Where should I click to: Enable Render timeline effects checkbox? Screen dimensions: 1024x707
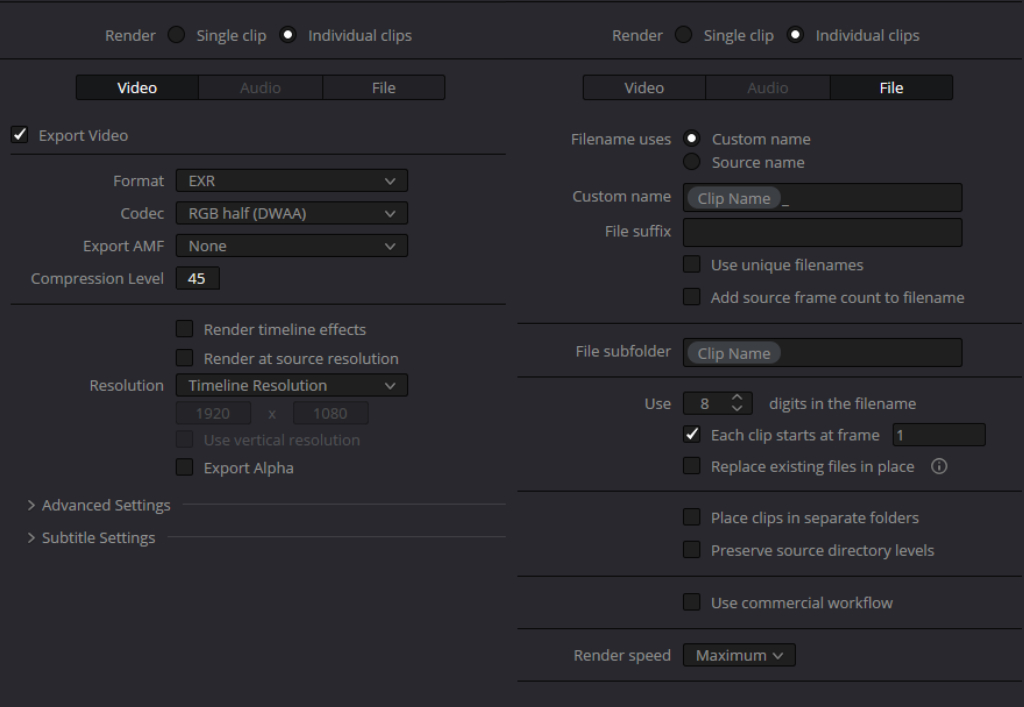point(185,329)
